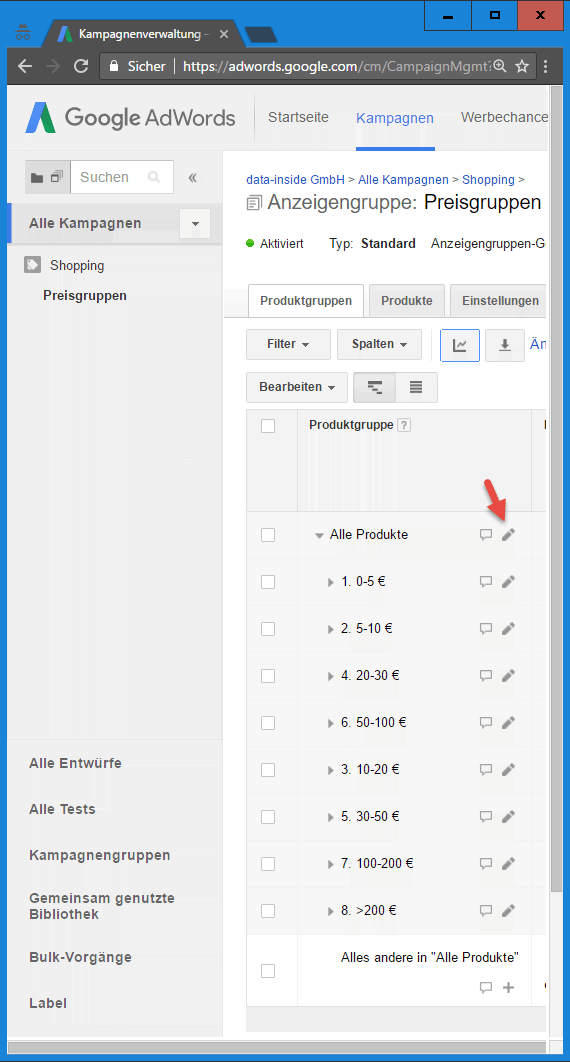Follow the data-inside GmbH breadcrumb link
Image resolution: width=570 pixels, height=1062 pixels.
[296, 179]
